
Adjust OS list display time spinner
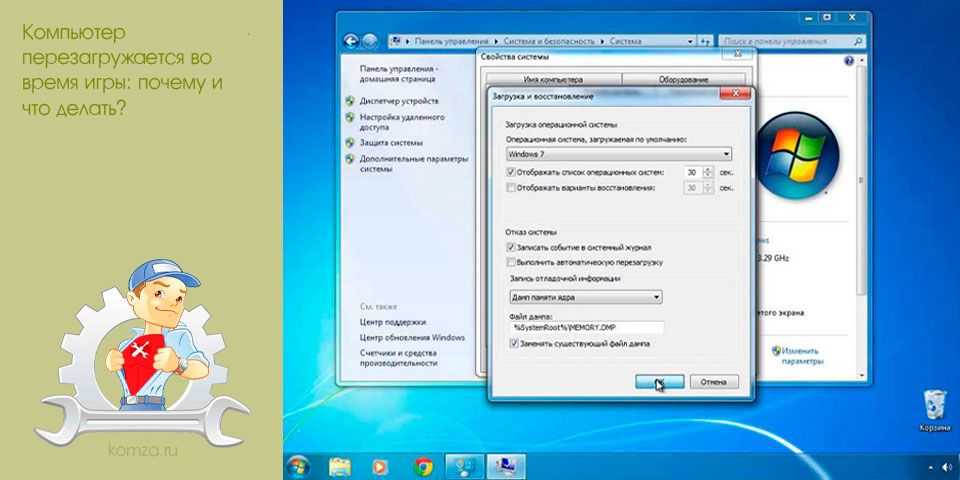point(708,173)
